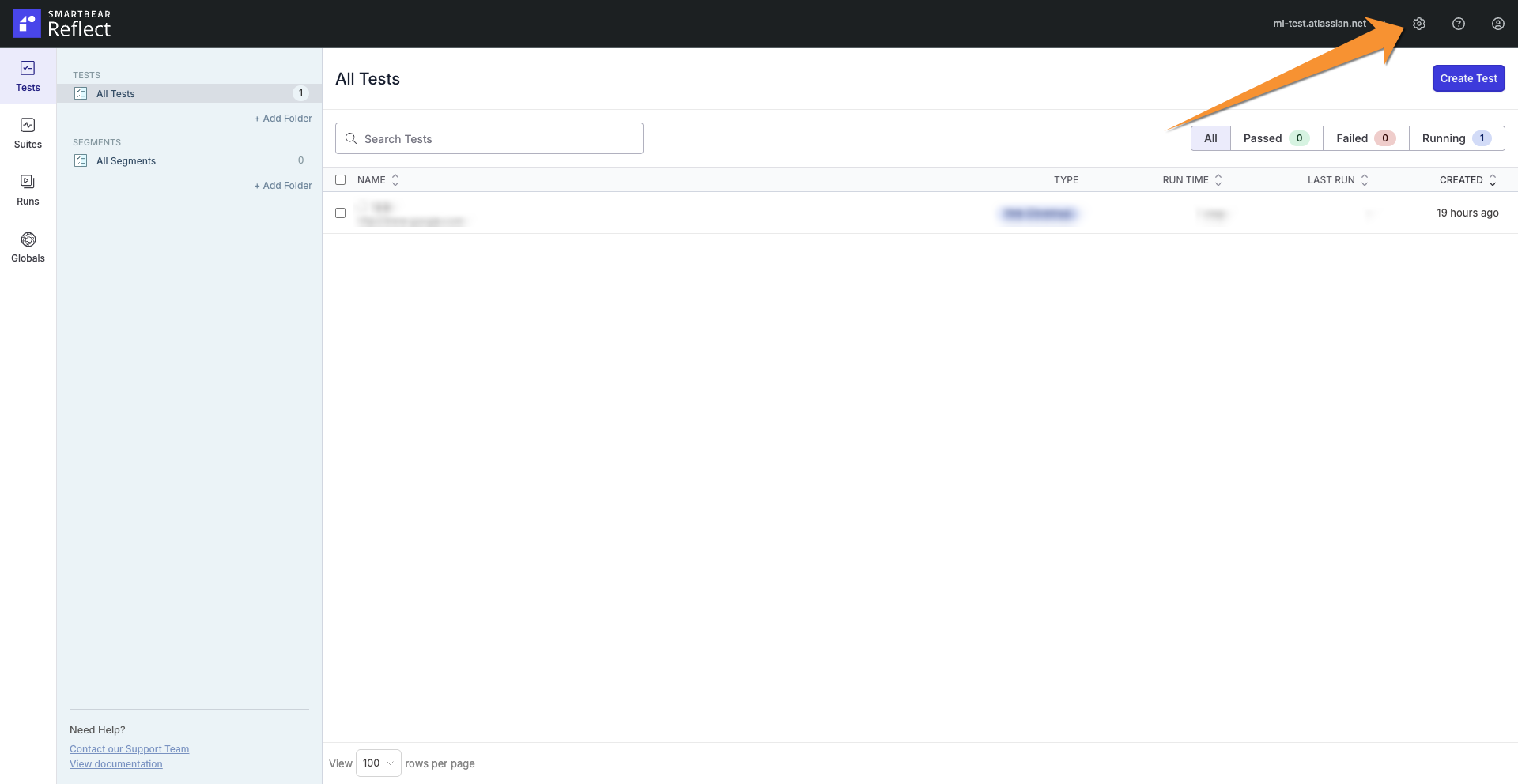Open the settings gear icon
Viewport: 1518px width, 784px height.
1418,24
